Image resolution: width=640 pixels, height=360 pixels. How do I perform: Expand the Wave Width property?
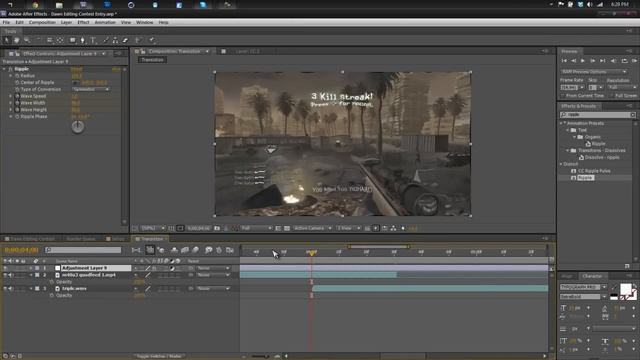(x=11, y=103)
